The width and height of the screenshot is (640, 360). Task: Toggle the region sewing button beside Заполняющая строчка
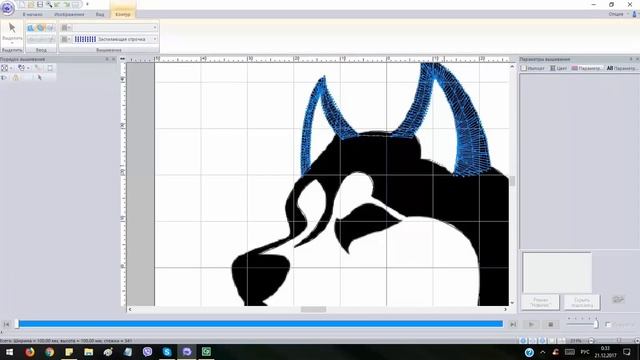tap(64, 39)
